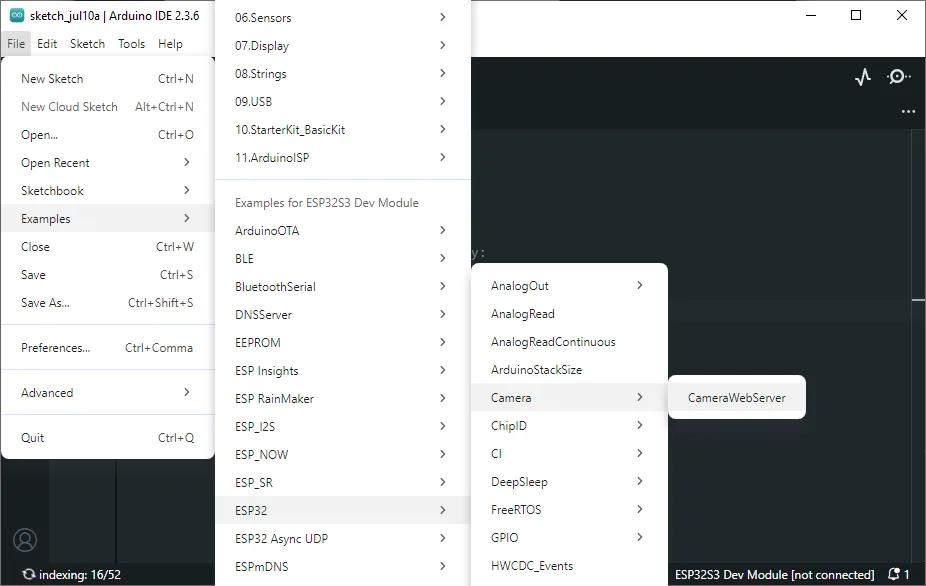Open Preferences... from File menu

pos(107,348)
